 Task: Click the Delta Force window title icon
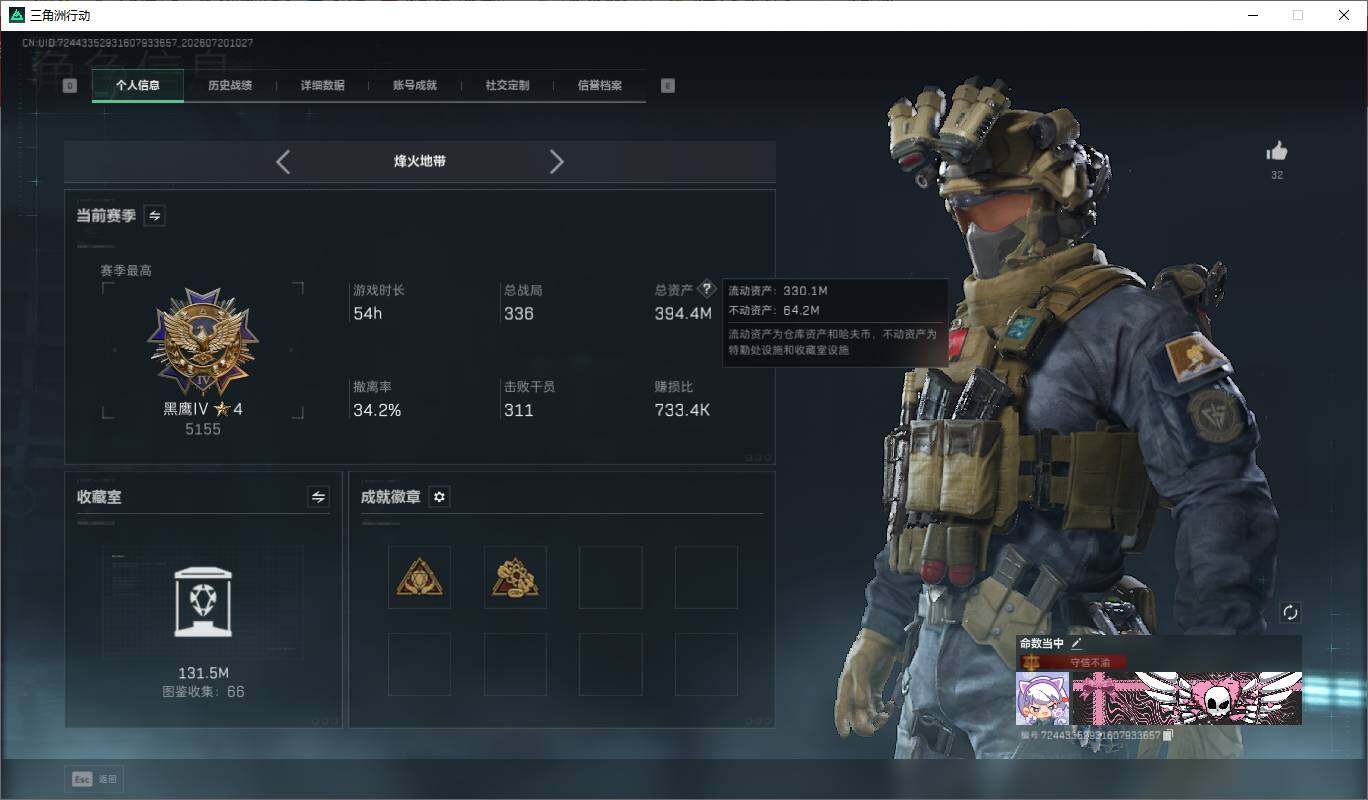pos(16,15)
